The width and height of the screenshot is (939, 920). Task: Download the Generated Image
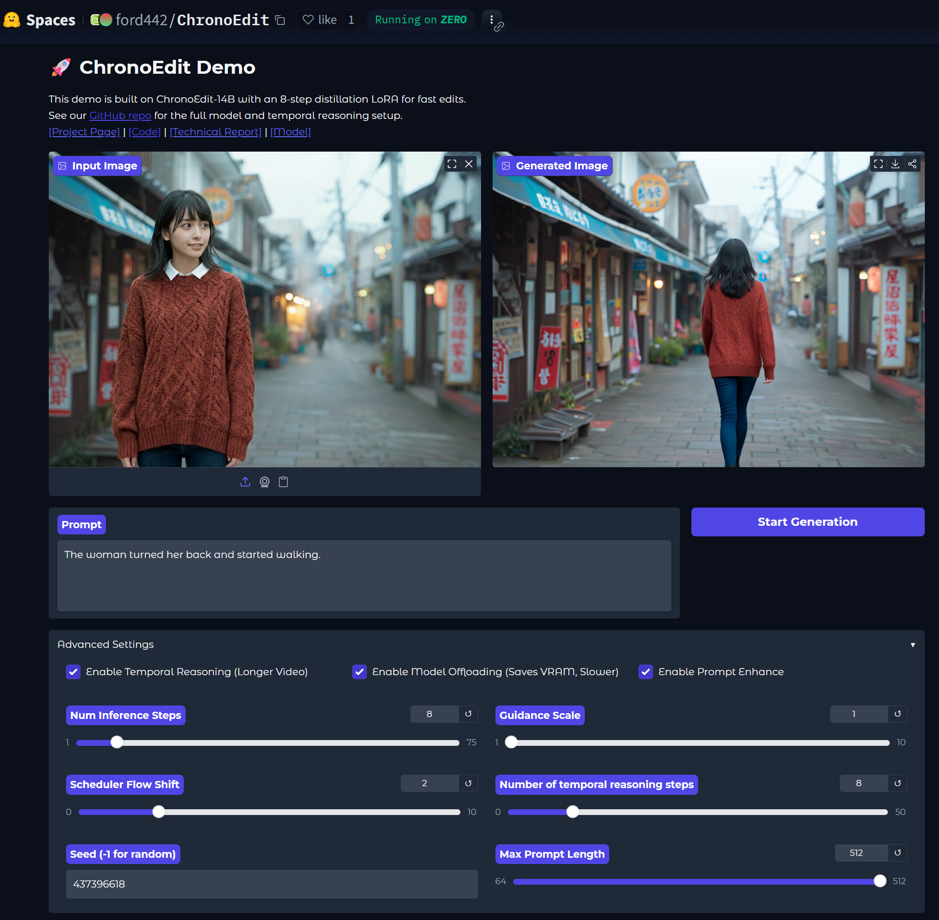pos(895,164)
